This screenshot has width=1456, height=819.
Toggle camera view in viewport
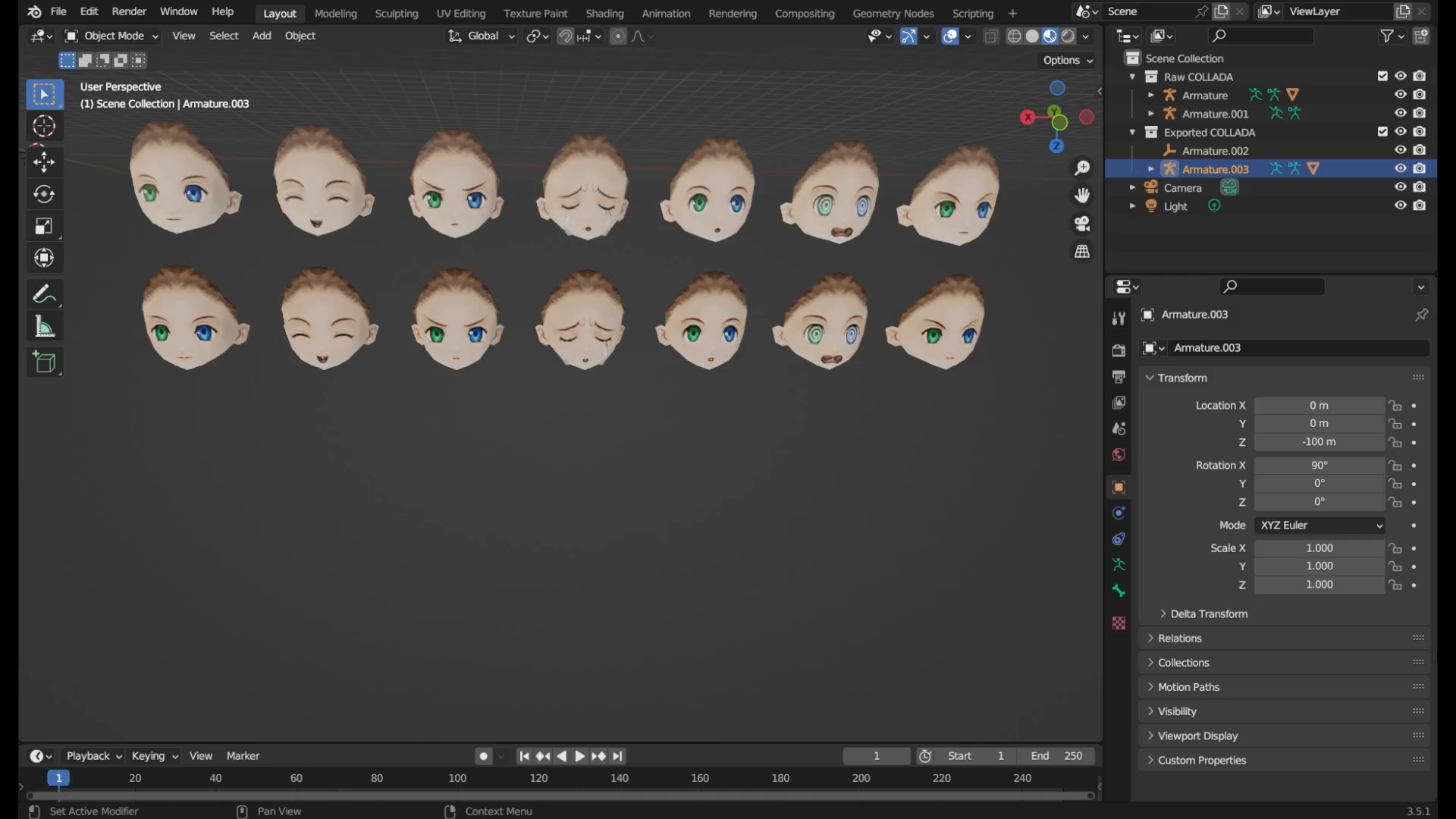(1082, 224)
